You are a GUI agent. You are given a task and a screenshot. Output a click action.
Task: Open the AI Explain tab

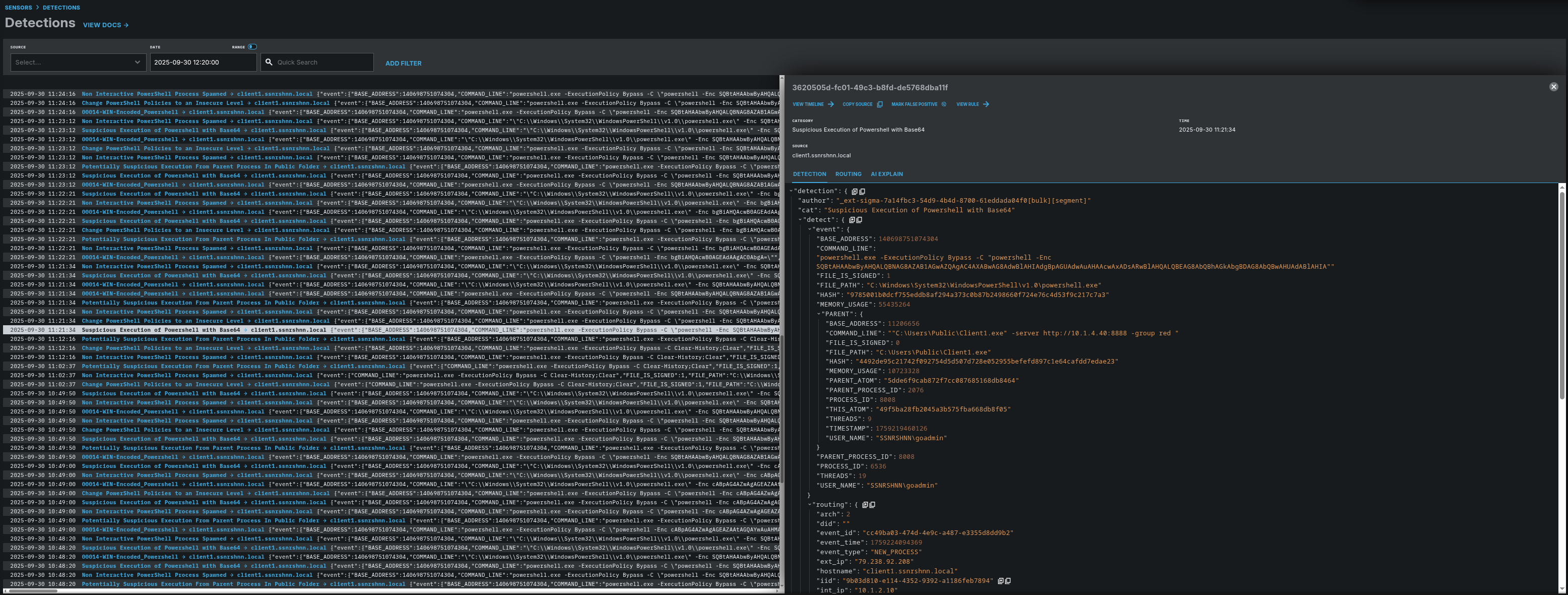coord(886,174)
